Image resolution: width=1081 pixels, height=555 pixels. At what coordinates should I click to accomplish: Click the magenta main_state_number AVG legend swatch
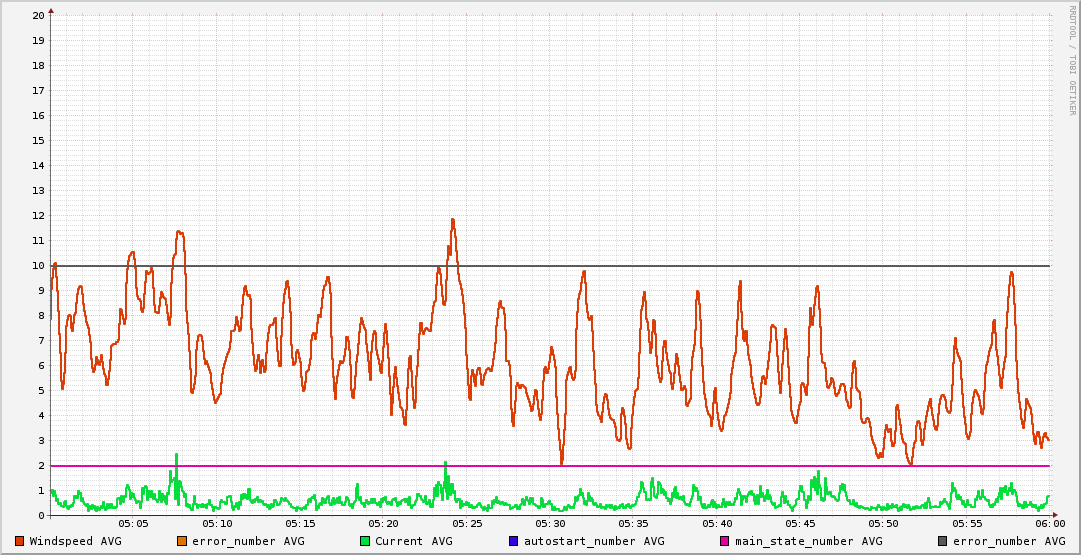(725, 541)
